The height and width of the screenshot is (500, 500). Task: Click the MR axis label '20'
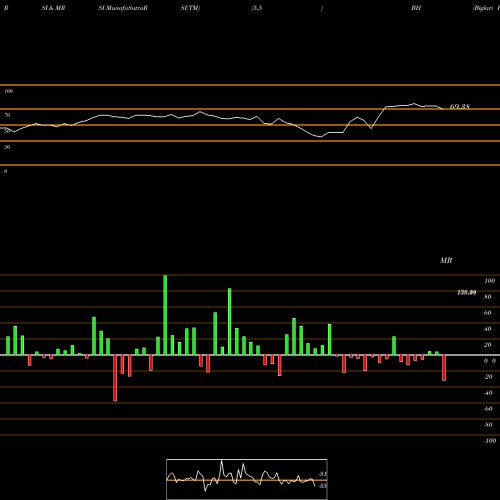coord(488,345)
